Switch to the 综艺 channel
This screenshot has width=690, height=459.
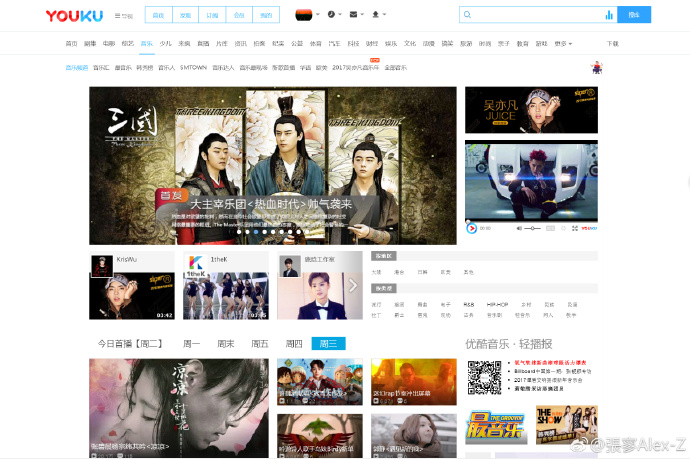pos(128,44)
